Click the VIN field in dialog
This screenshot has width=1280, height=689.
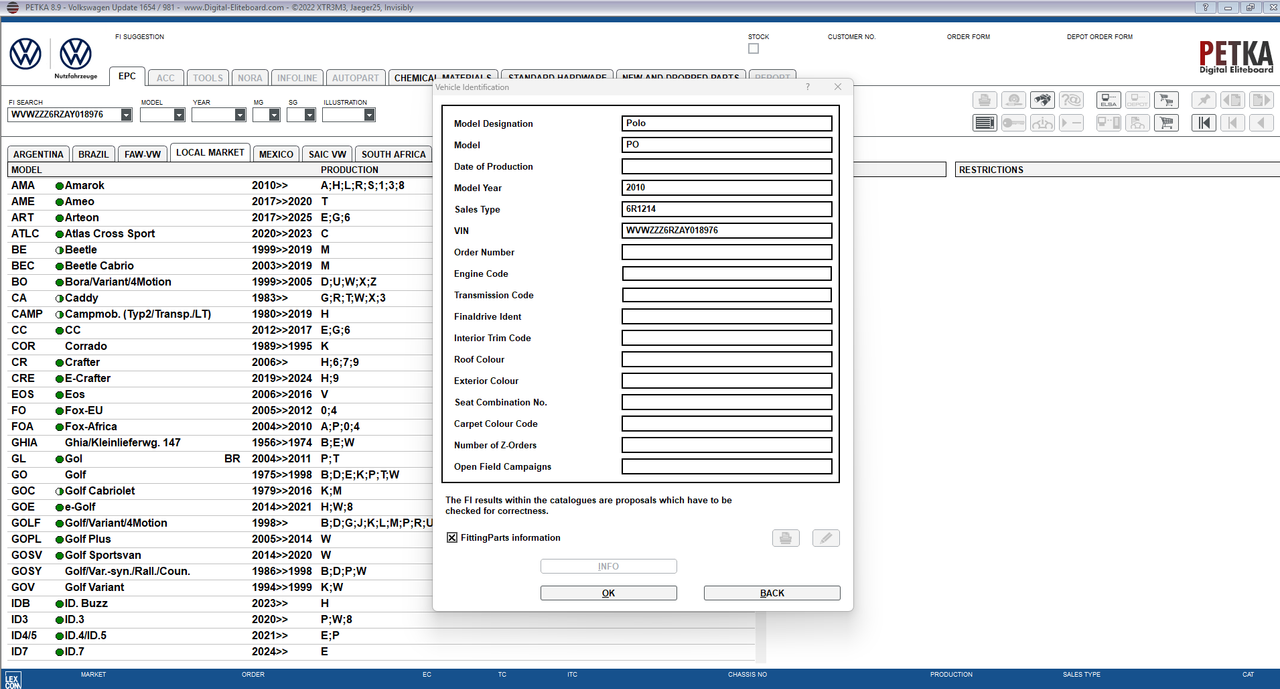pyautogui.click(x=727, y=231)
